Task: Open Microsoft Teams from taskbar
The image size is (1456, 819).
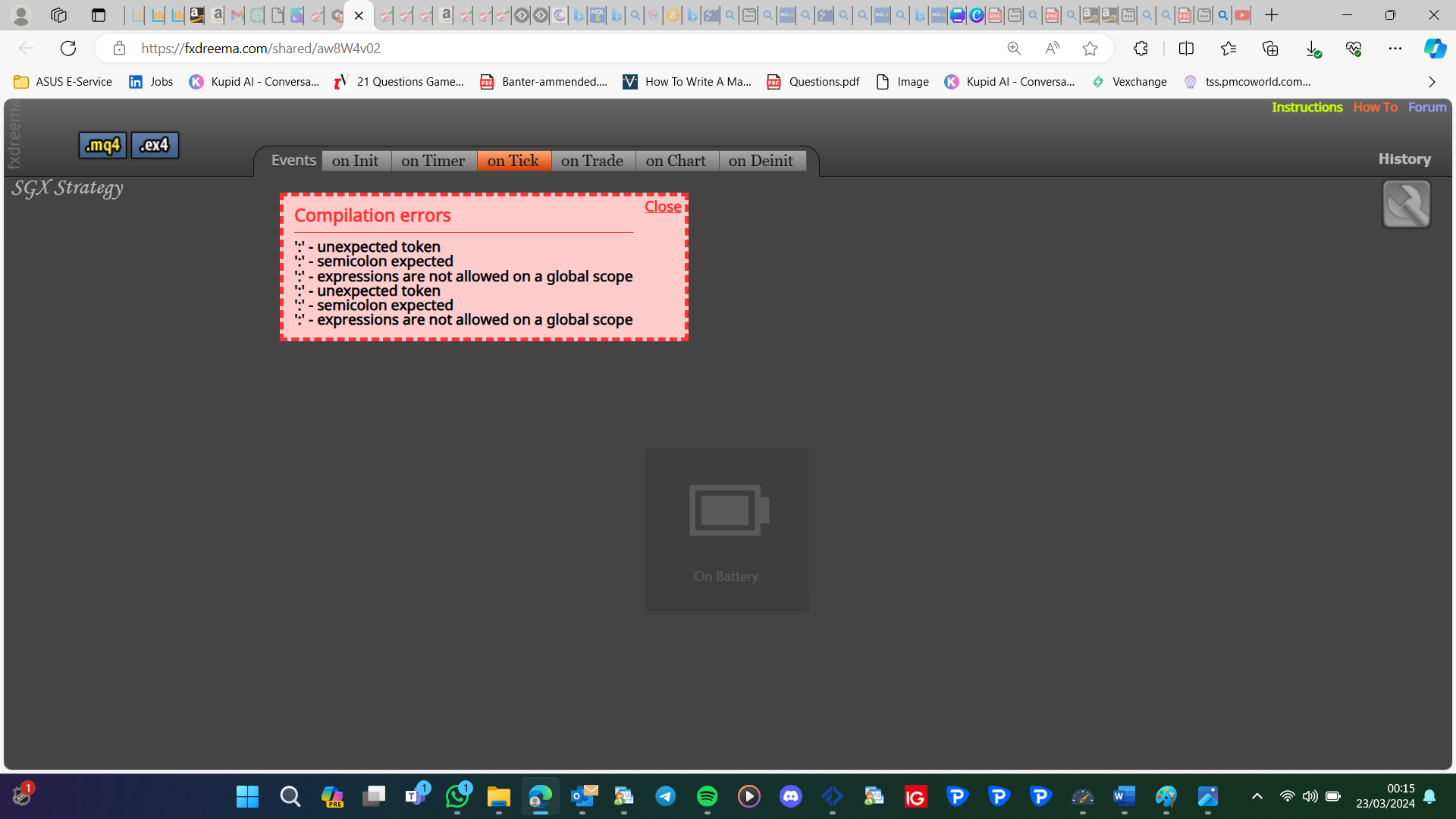Action: tap(416, 796)
